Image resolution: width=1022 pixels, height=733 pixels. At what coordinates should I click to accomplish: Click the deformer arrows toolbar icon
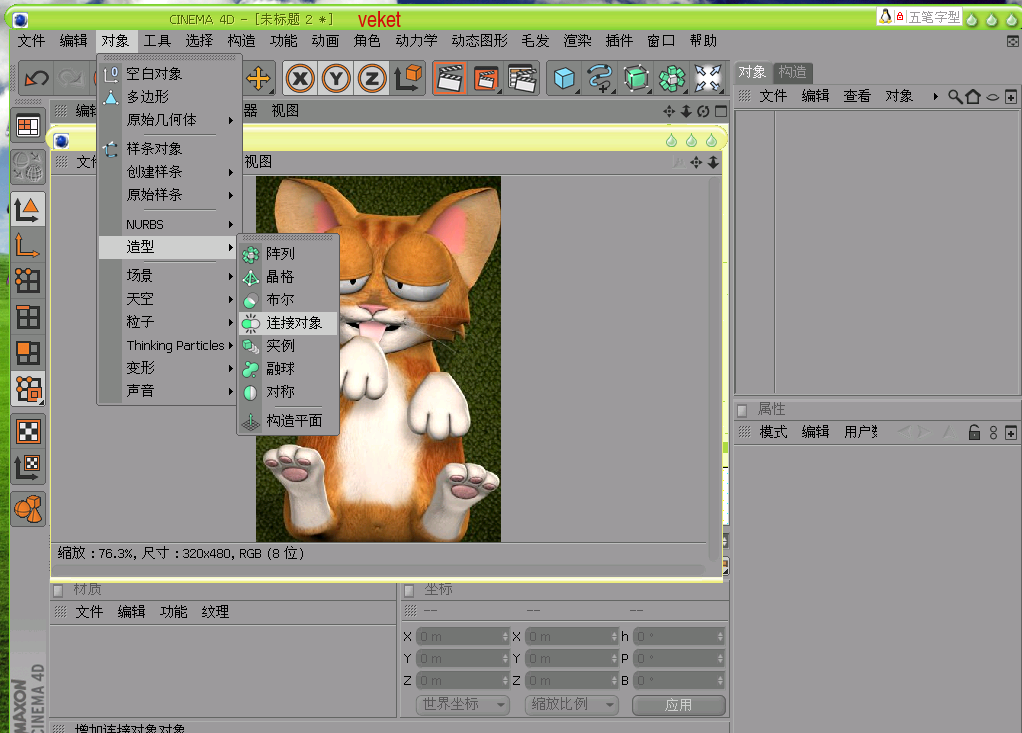pos(708,79)
